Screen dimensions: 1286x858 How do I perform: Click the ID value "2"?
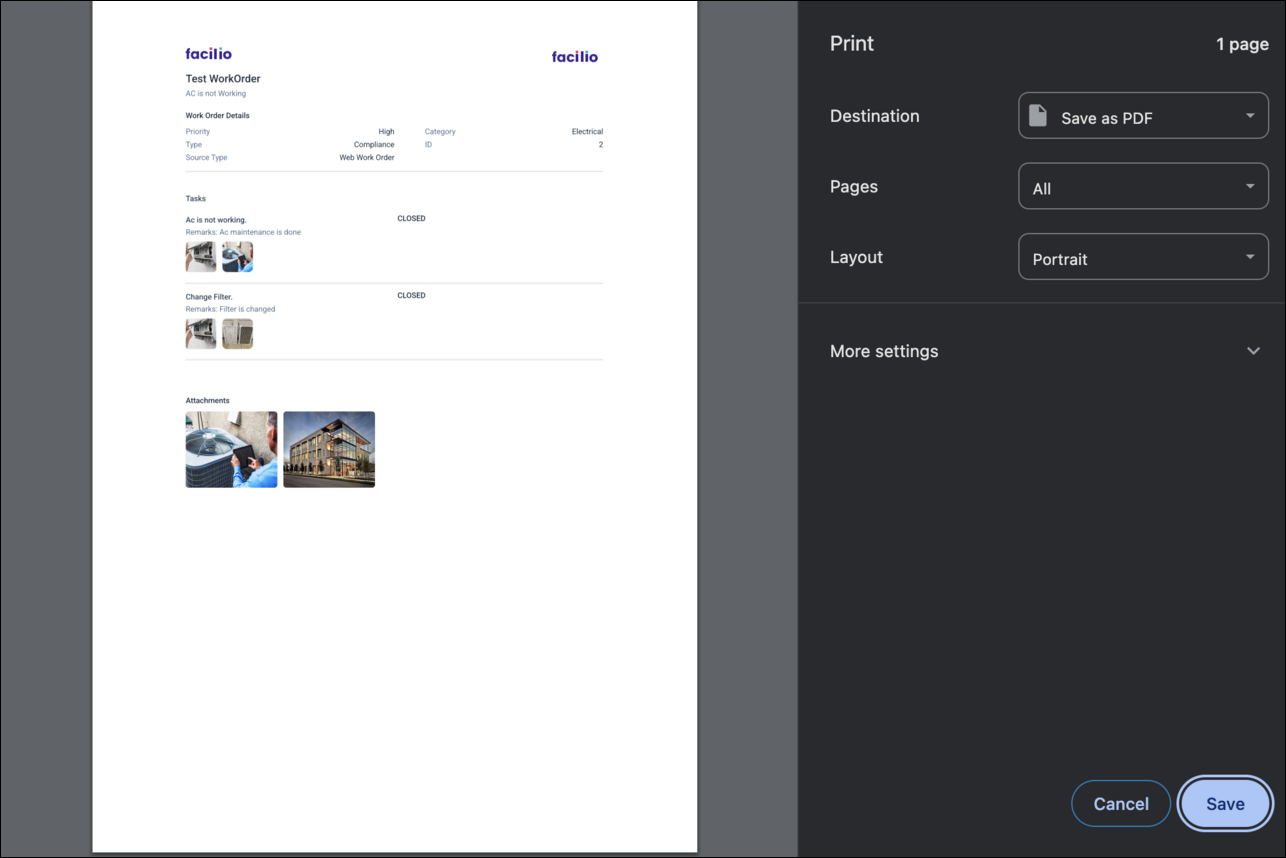[601, 145]
